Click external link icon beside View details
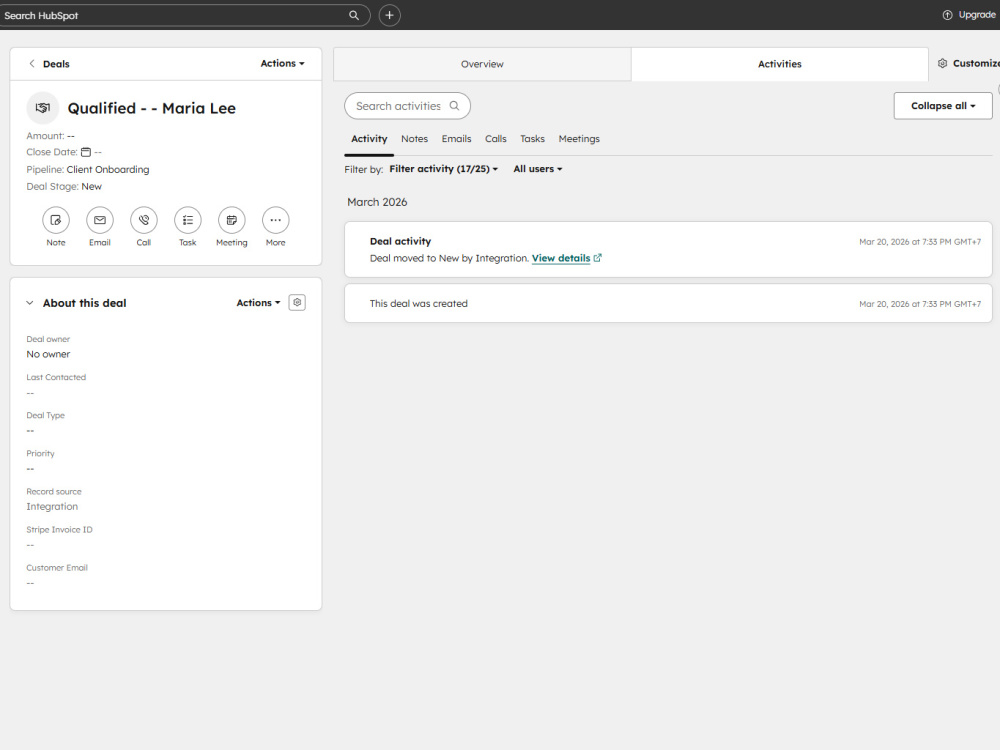 (598, 258)
